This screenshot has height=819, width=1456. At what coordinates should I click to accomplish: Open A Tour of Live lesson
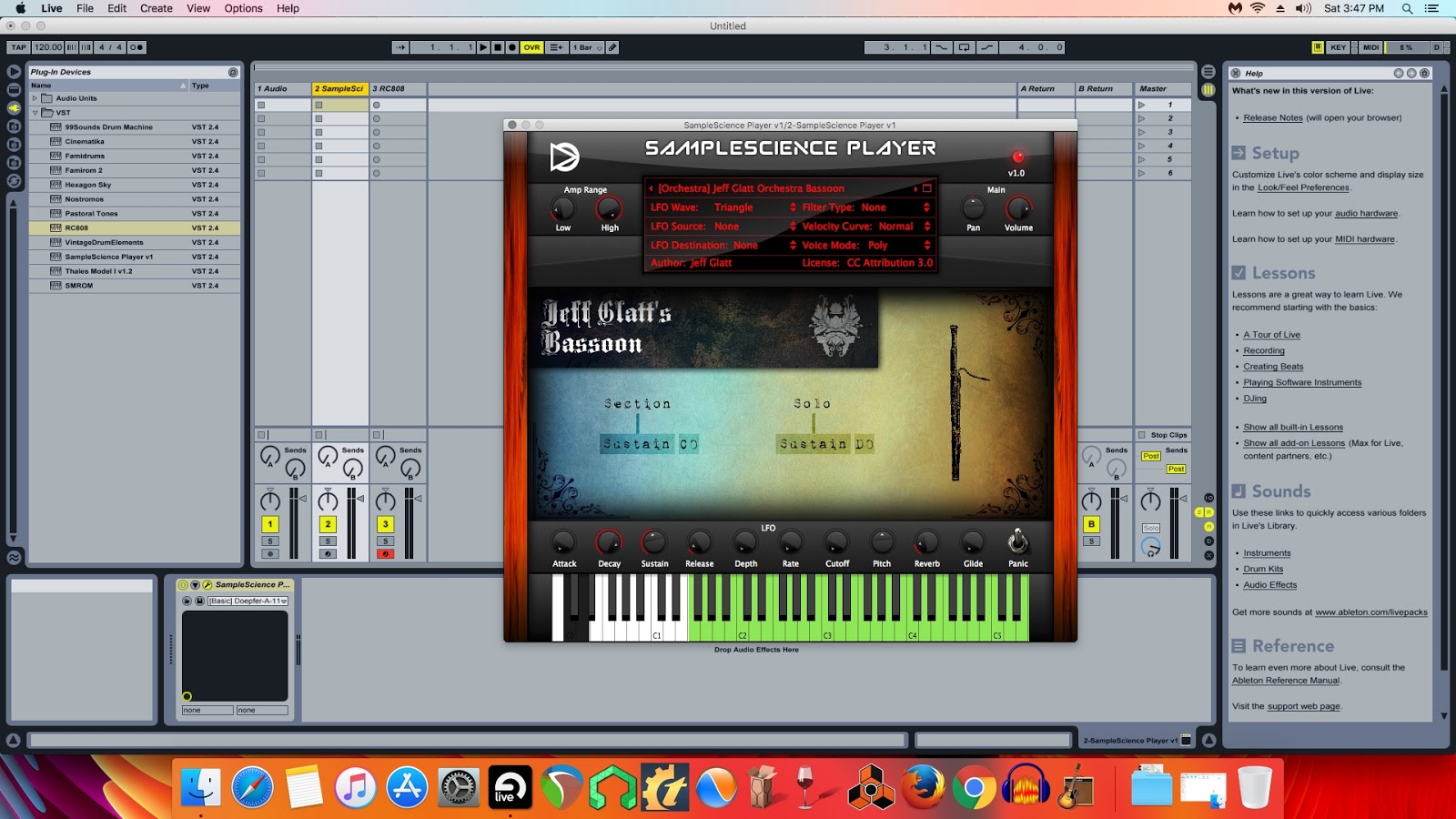point(1271,335)
